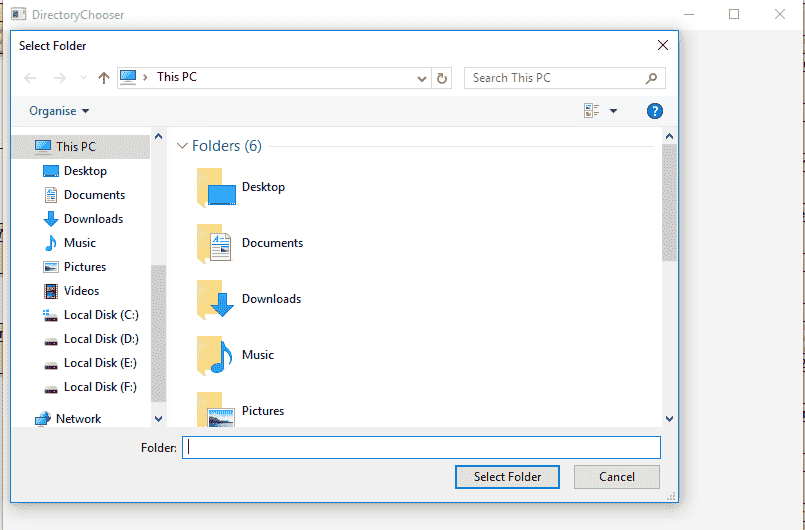This screenshot has height=530, width=805.
Task: Click the Videos film icon in sidebar
Action: 51,291
